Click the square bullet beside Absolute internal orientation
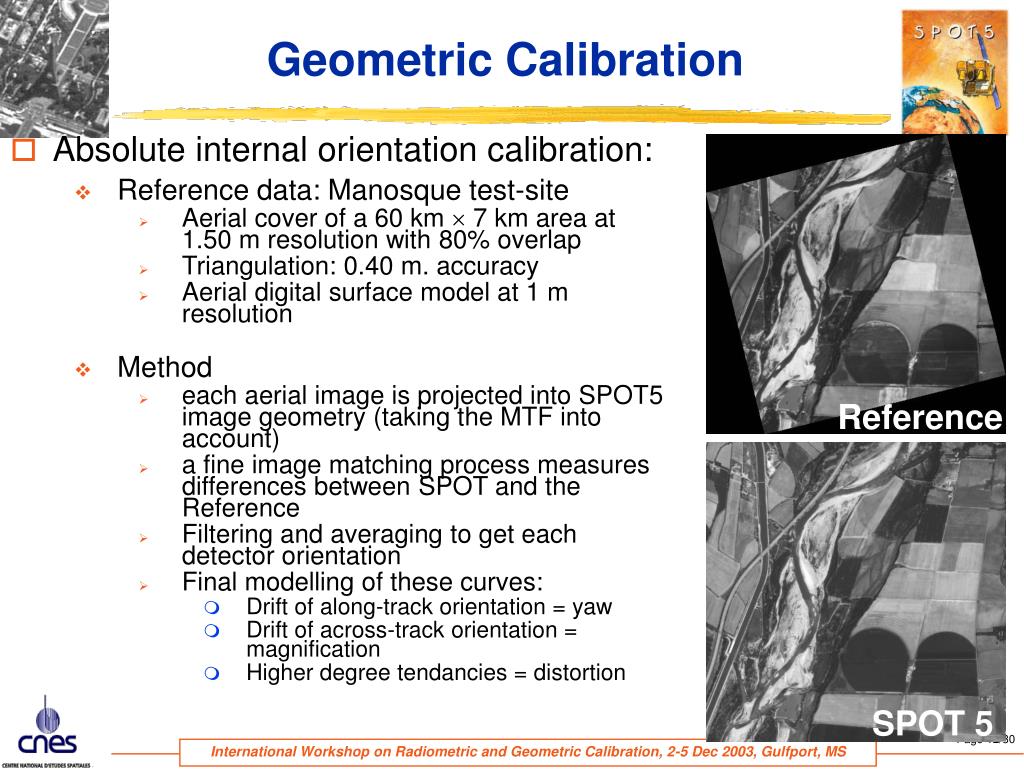The height and width of the screenshot is (771, 1024). tap(24, 150)
